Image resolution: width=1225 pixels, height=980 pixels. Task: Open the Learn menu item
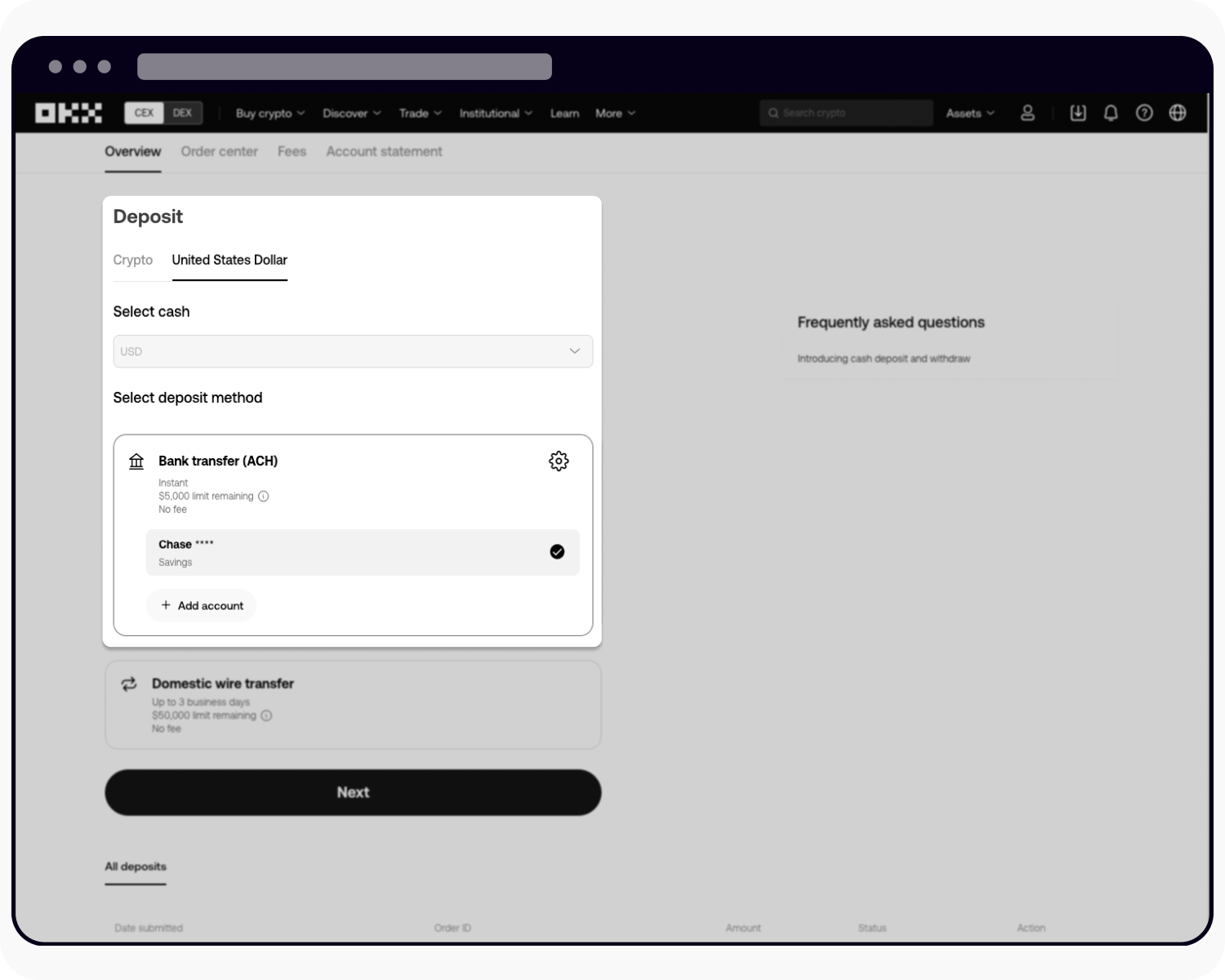coord(564,114)
